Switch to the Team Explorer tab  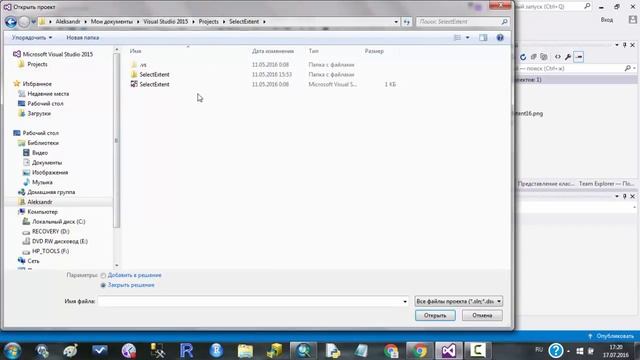(606, 184)
